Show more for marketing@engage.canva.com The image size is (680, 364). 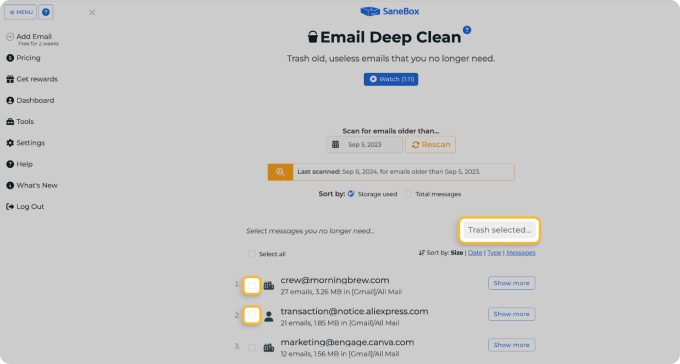pyautogui.click(x=511, y=345)
